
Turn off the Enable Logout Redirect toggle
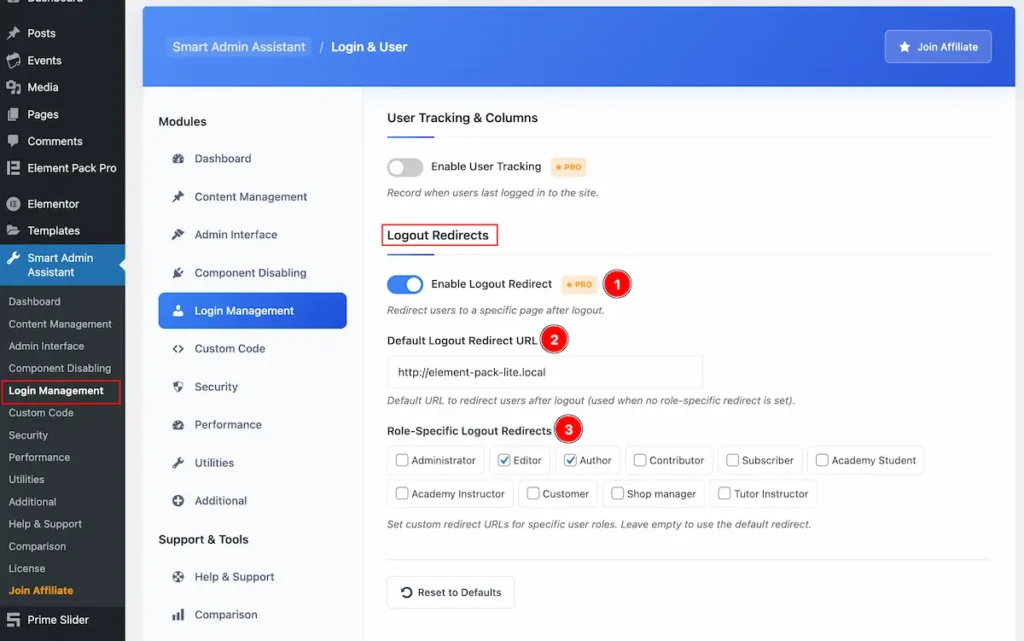point(405,284)
